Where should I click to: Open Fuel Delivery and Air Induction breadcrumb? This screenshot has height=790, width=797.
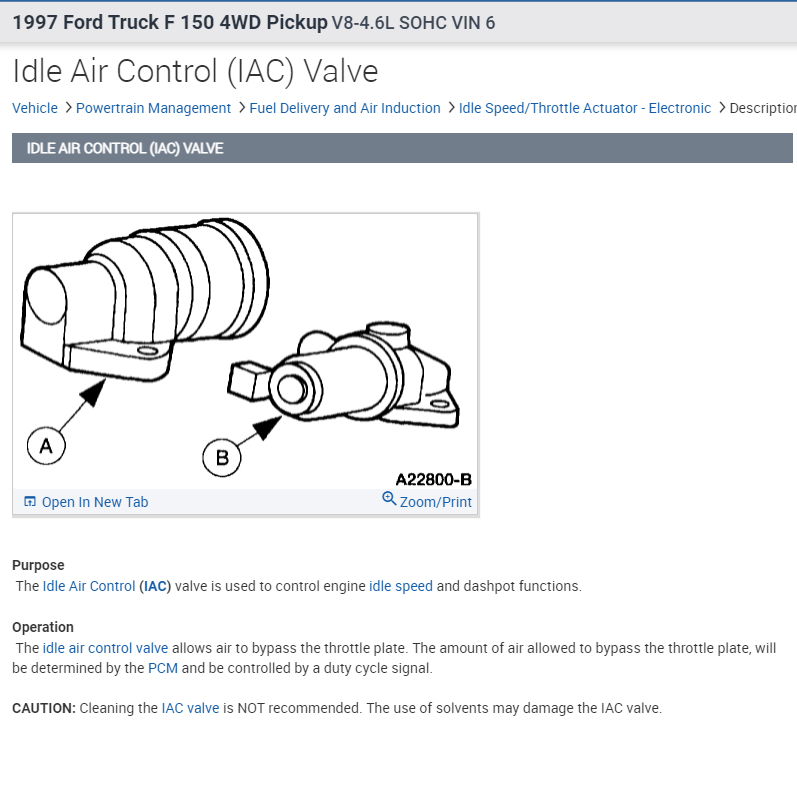[345, 108]
